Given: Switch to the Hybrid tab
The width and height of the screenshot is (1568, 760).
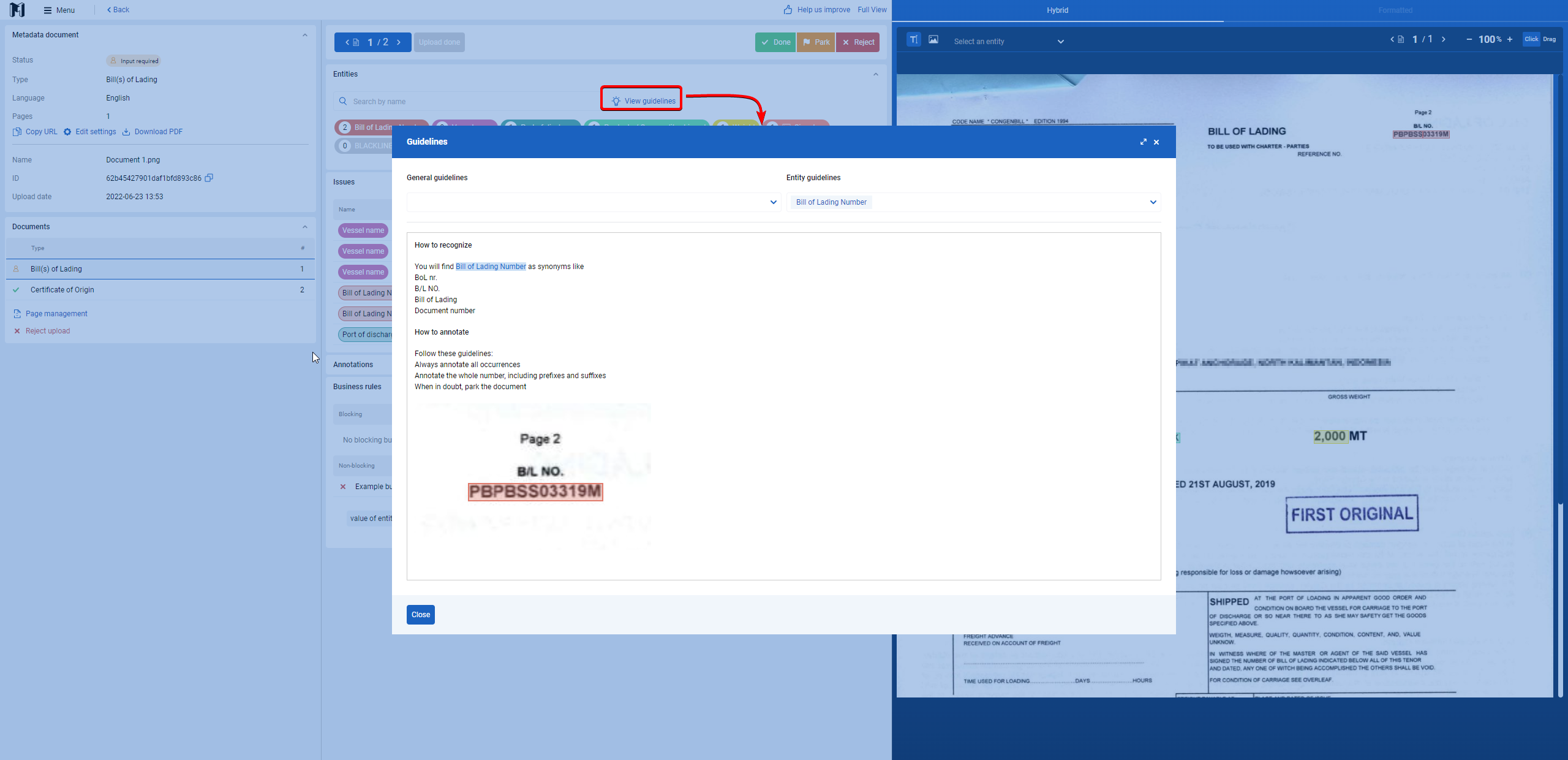Looking at the screenshot, I should coord(1058,10).
